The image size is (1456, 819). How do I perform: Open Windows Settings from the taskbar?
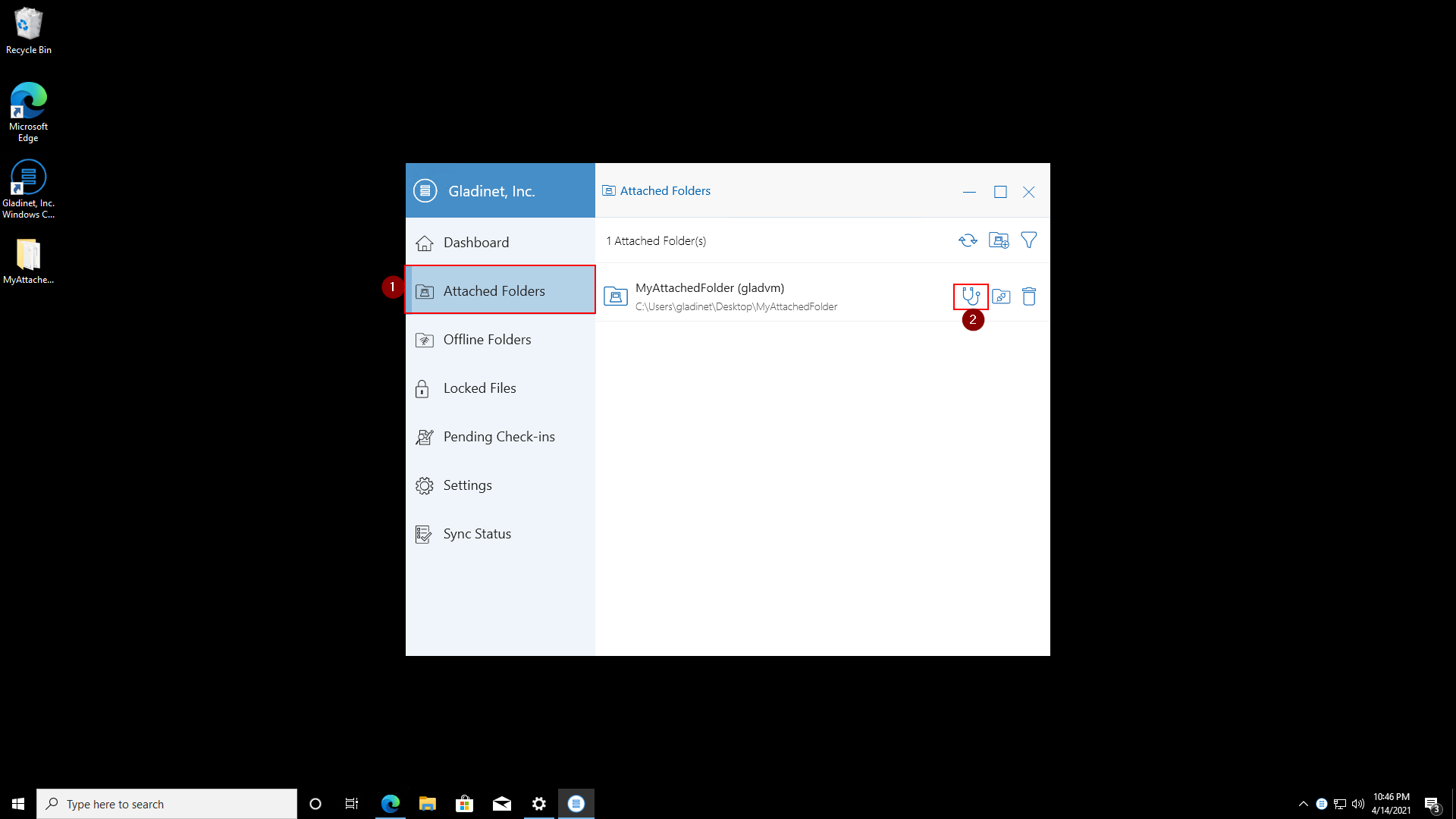(539, 804)
